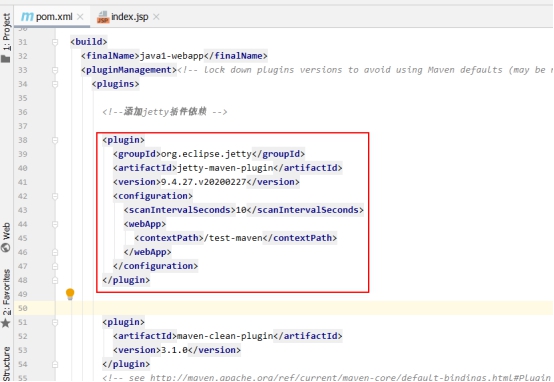Image resolution: width=554 pixels, height=382 pixels.
Task: Click the fold end marker on line 54
Action: point(55,364)
